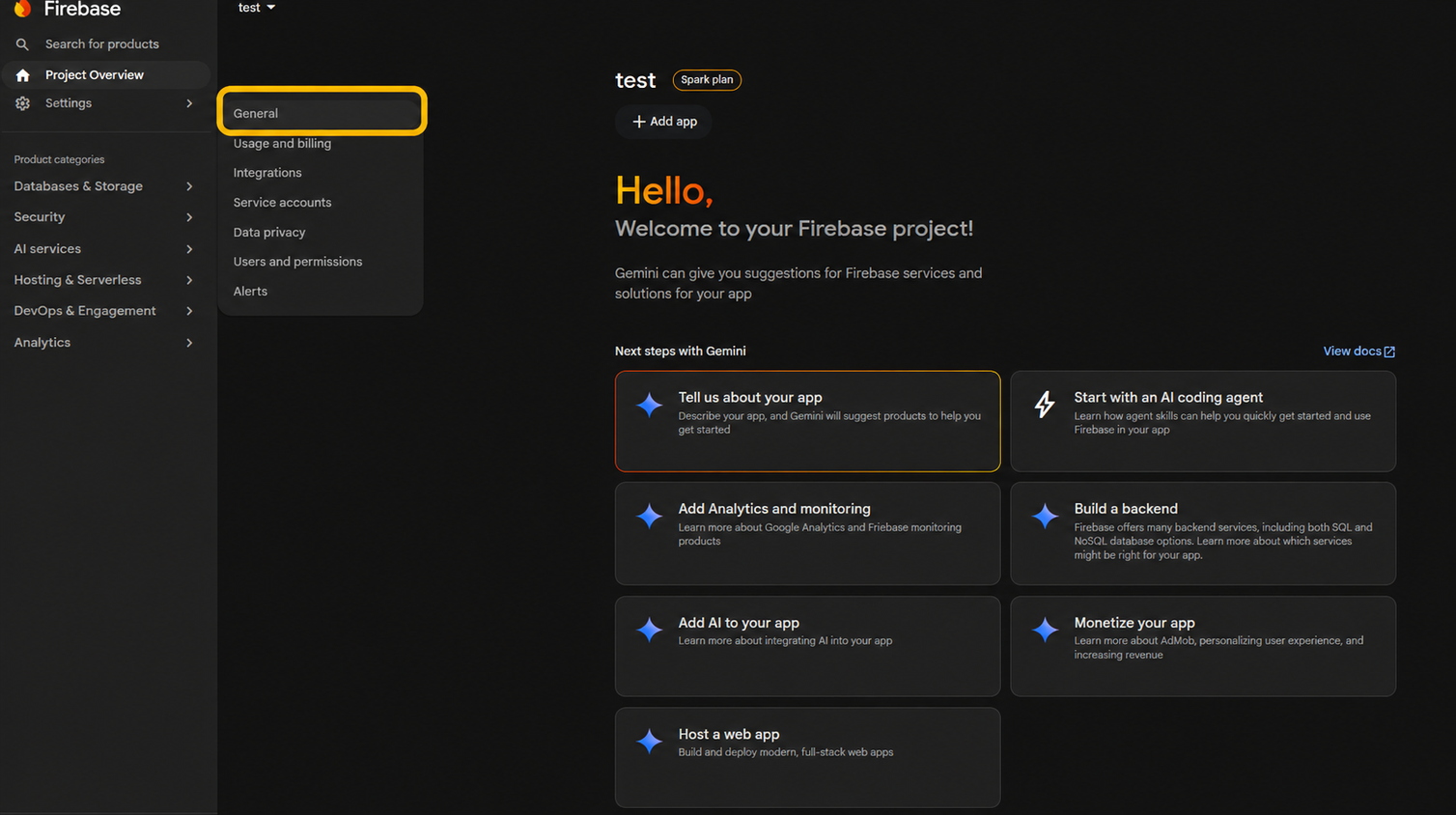Open the Tell us about your app card
Screen dimensions: 1456x815
coord(807,421)
